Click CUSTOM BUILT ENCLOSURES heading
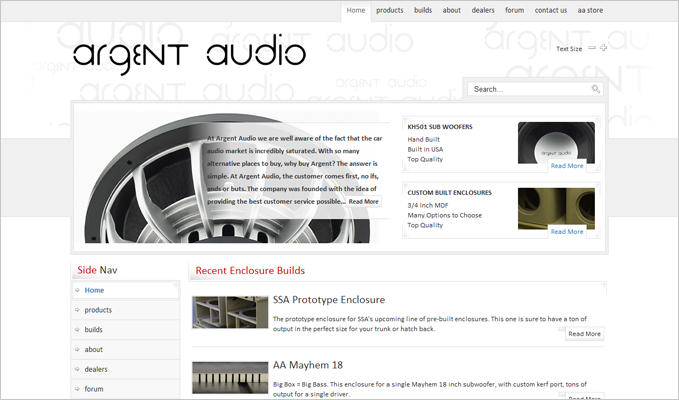Image resolution: width=679 pixels, height=400 pixels. (449, 193)
